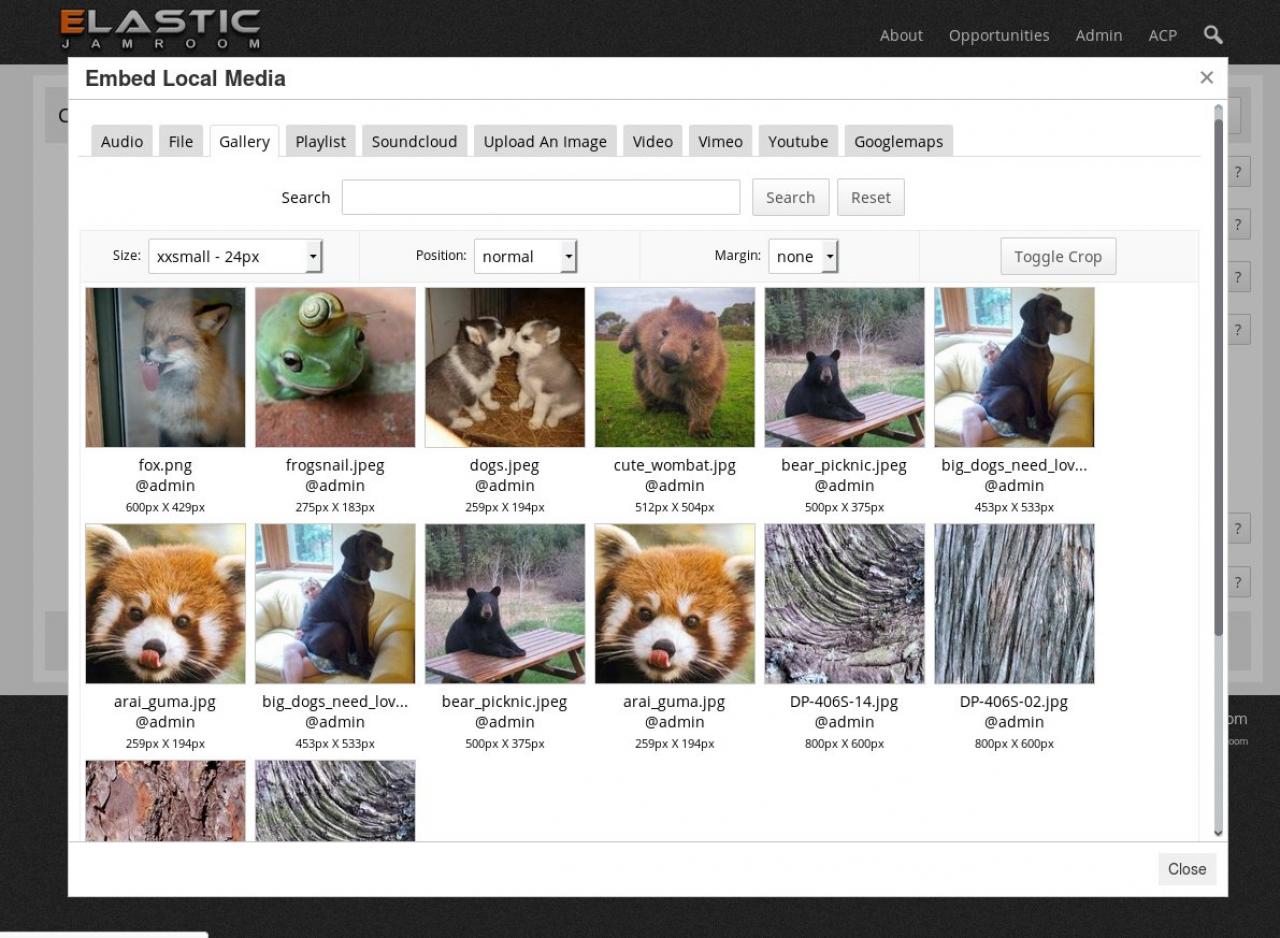Toggle Crop for embedded images
This screenshot has width=1280, height=938.
pyautogui.click(x=1058, y=256)
